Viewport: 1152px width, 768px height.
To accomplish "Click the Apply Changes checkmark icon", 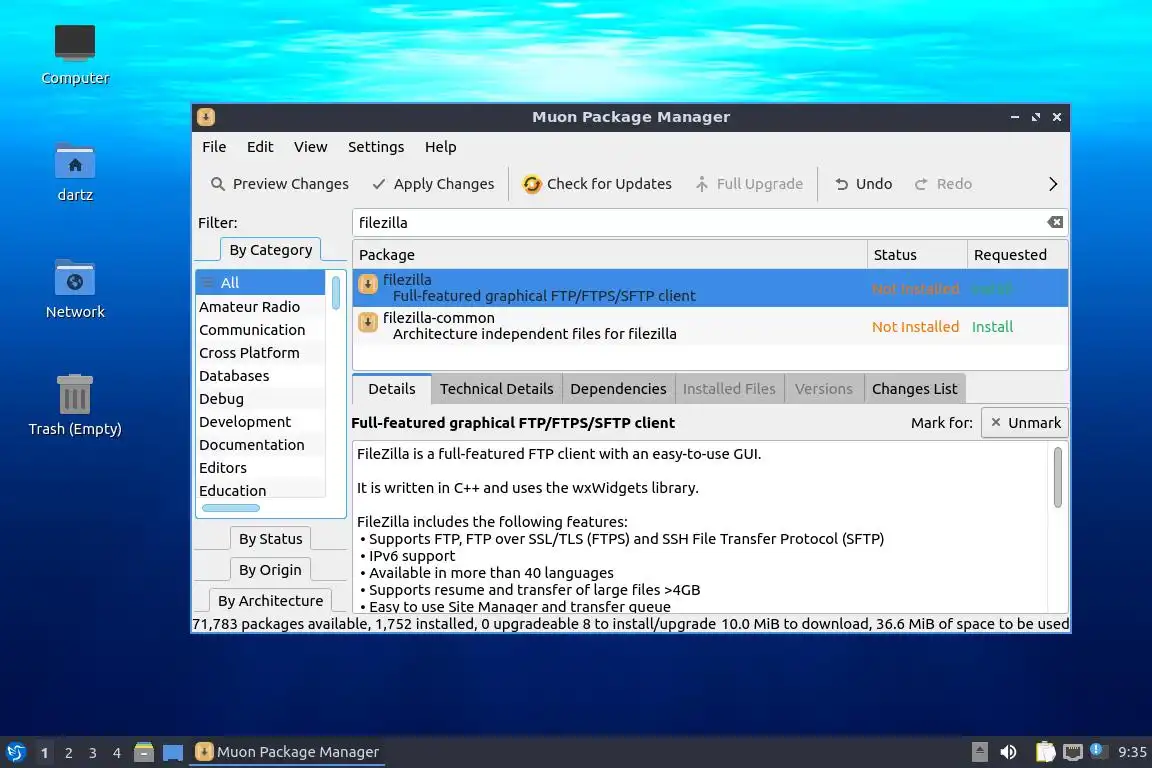I will click(378, 184).
